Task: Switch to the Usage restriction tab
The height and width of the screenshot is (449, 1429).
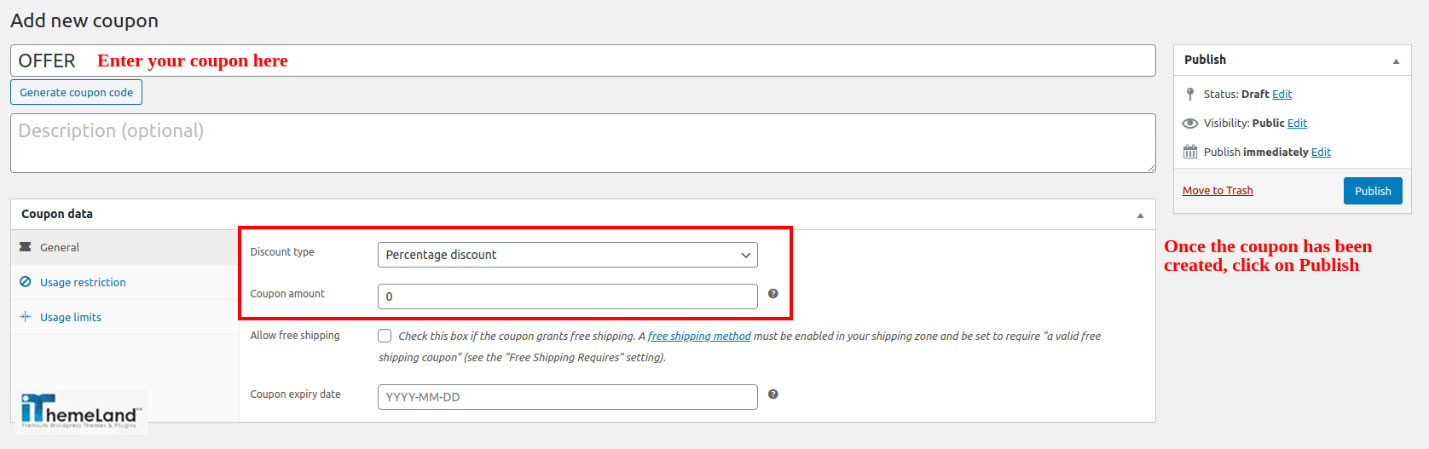Action: coord(83,282)
